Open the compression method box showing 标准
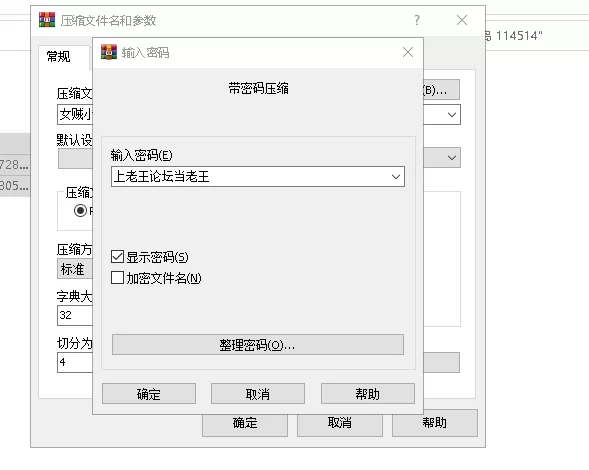 (75, 269)
